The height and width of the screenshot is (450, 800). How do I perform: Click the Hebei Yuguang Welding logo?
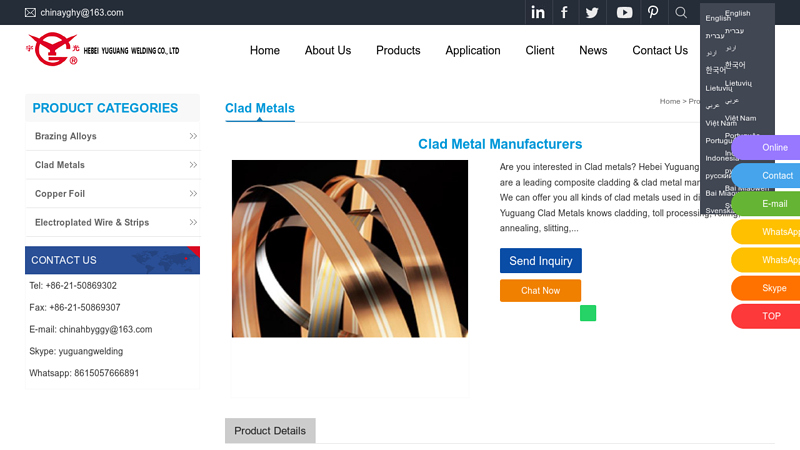point(103,49)
